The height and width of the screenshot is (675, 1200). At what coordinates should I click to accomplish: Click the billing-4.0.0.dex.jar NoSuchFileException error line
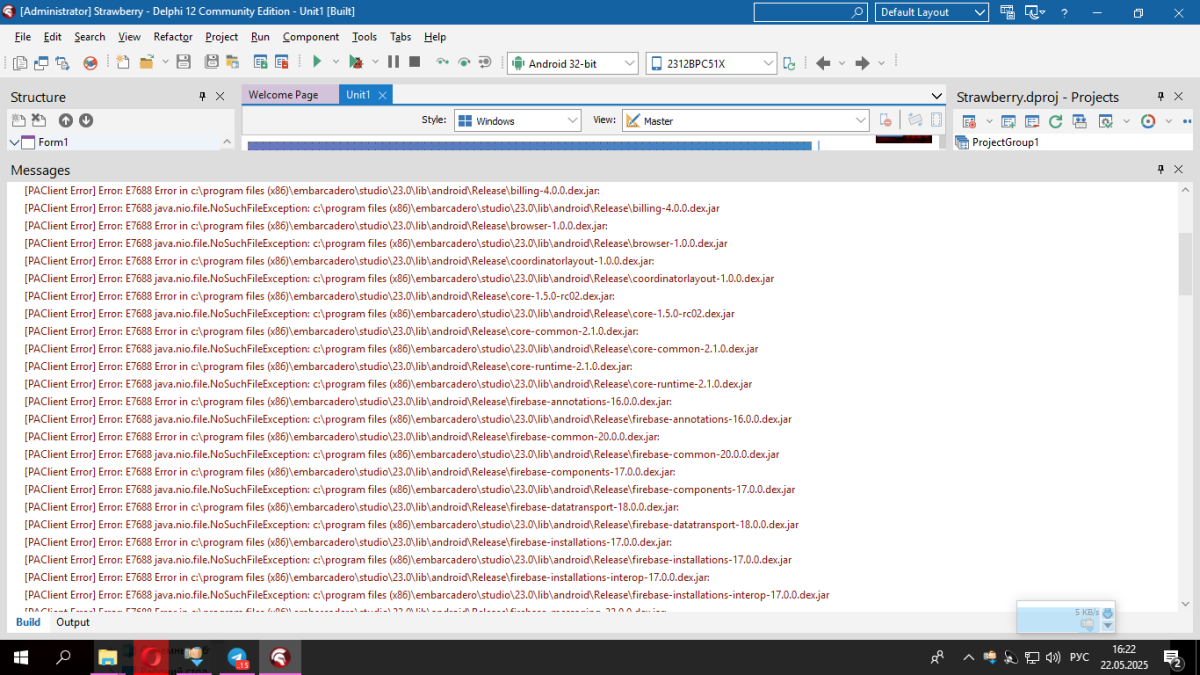(372, 208)
